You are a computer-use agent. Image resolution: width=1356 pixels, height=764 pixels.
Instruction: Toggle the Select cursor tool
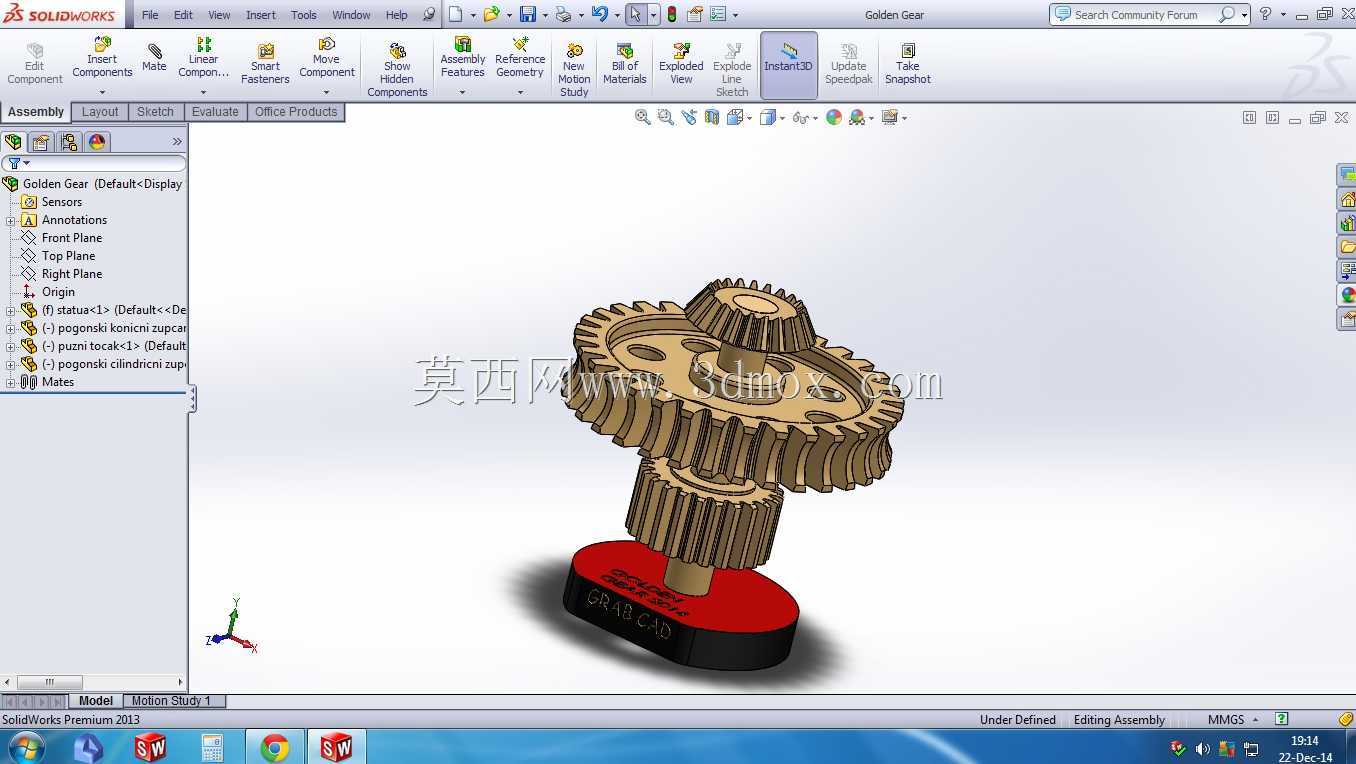(635, 14)
